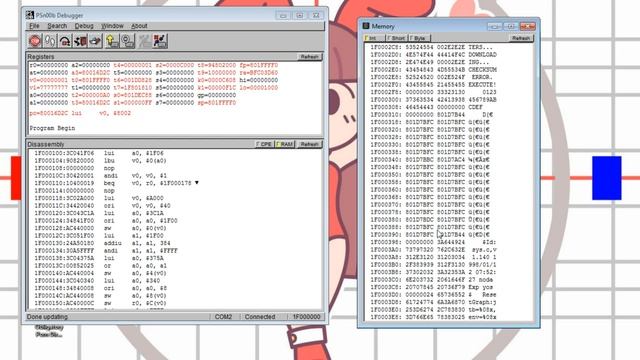Maximize the Memory window
Image resolution: width=640 pixels, height=360 pixels.
click(x=511, y=26)
